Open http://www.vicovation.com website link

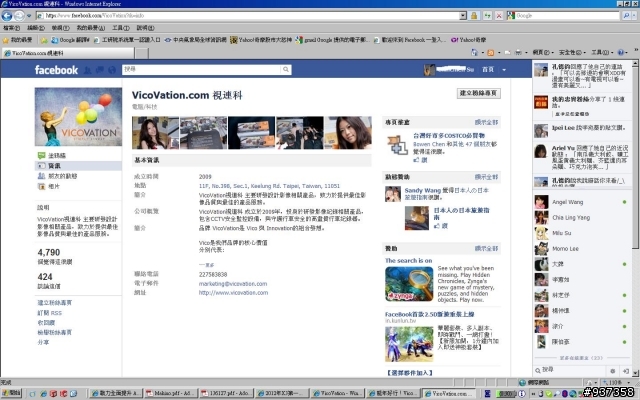(x=233, y=293)
